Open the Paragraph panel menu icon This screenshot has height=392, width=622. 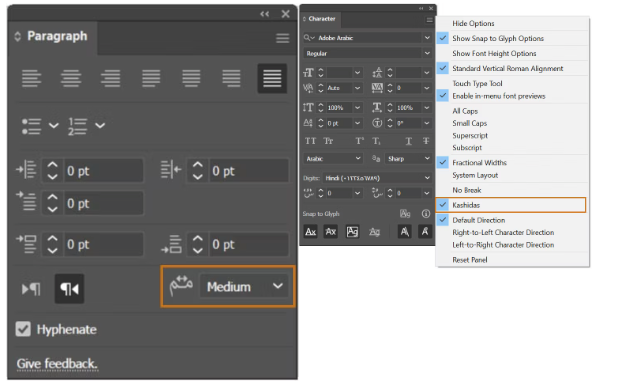click(x=282, y=38)
